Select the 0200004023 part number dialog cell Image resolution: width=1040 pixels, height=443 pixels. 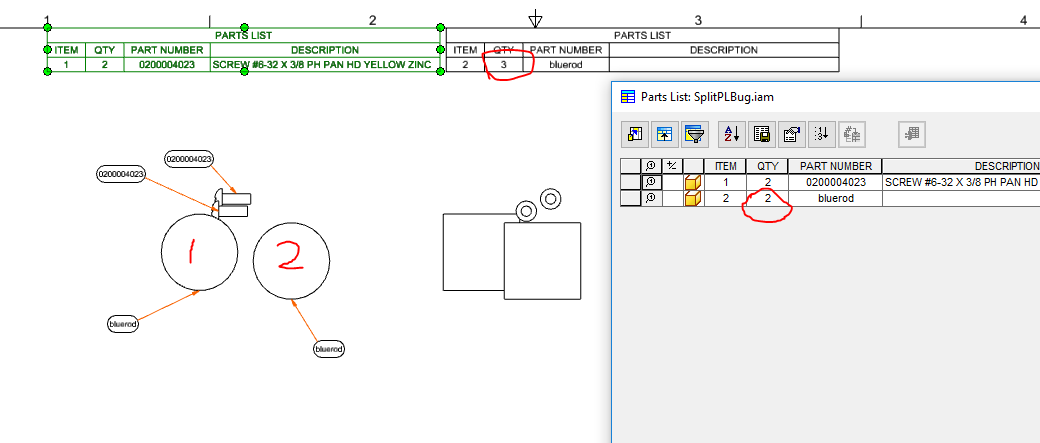835,182
